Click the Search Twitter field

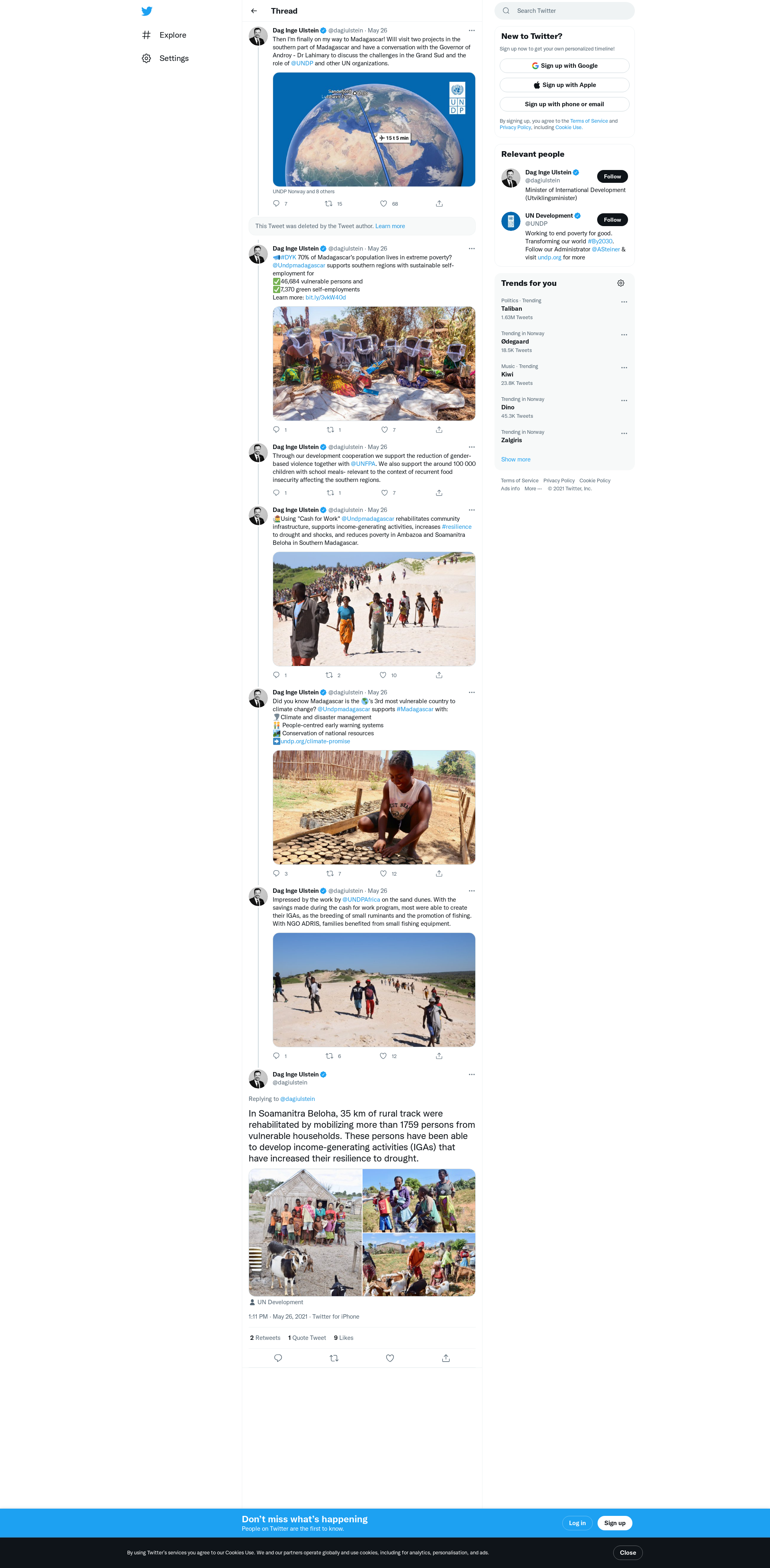(x=564, y=11)
